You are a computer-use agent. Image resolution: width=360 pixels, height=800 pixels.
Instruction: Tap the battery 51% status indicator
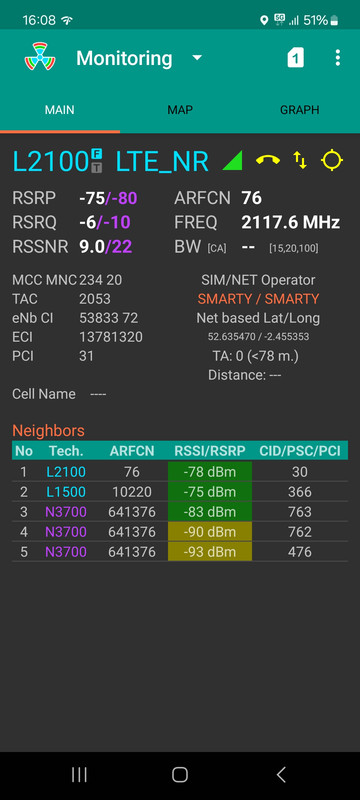click(321, 20)
